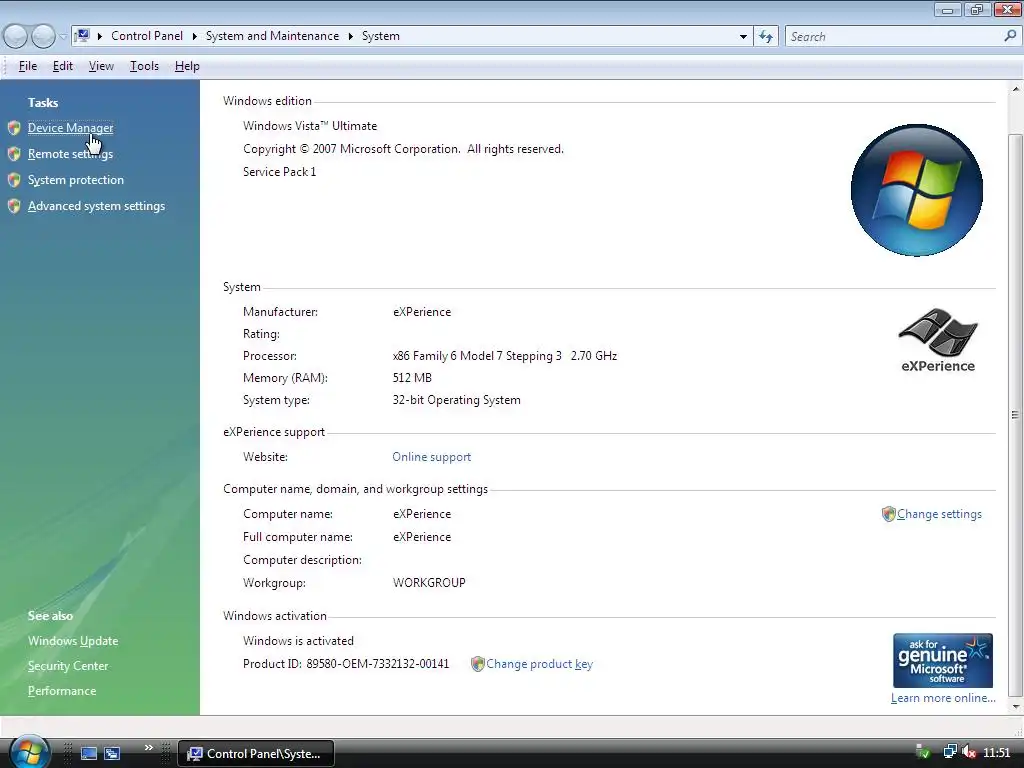Click the vertical scrollbar thumb
Screen dimensions: 1024x768
point(1016,415)
